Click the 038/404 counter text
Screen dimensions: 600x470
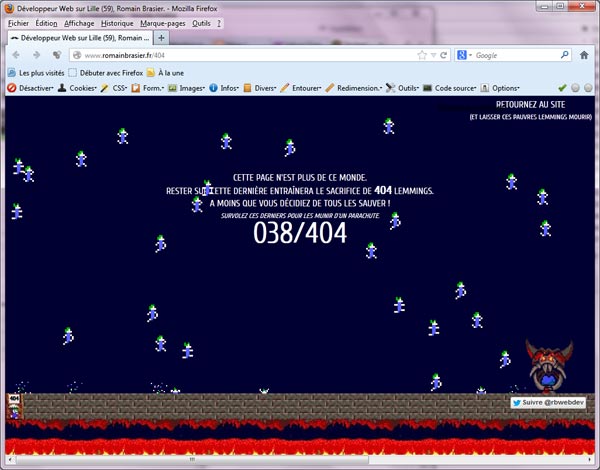click(300, 233)
